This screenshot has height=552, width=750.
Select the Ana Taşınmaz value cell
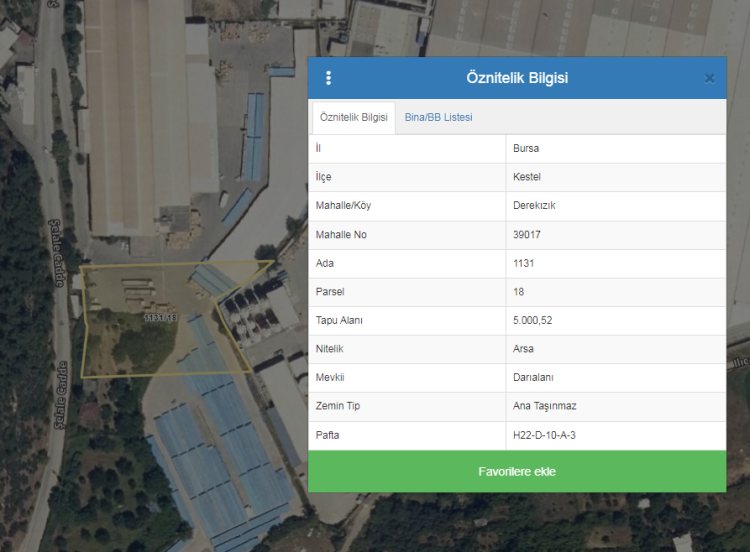point(545,407)
